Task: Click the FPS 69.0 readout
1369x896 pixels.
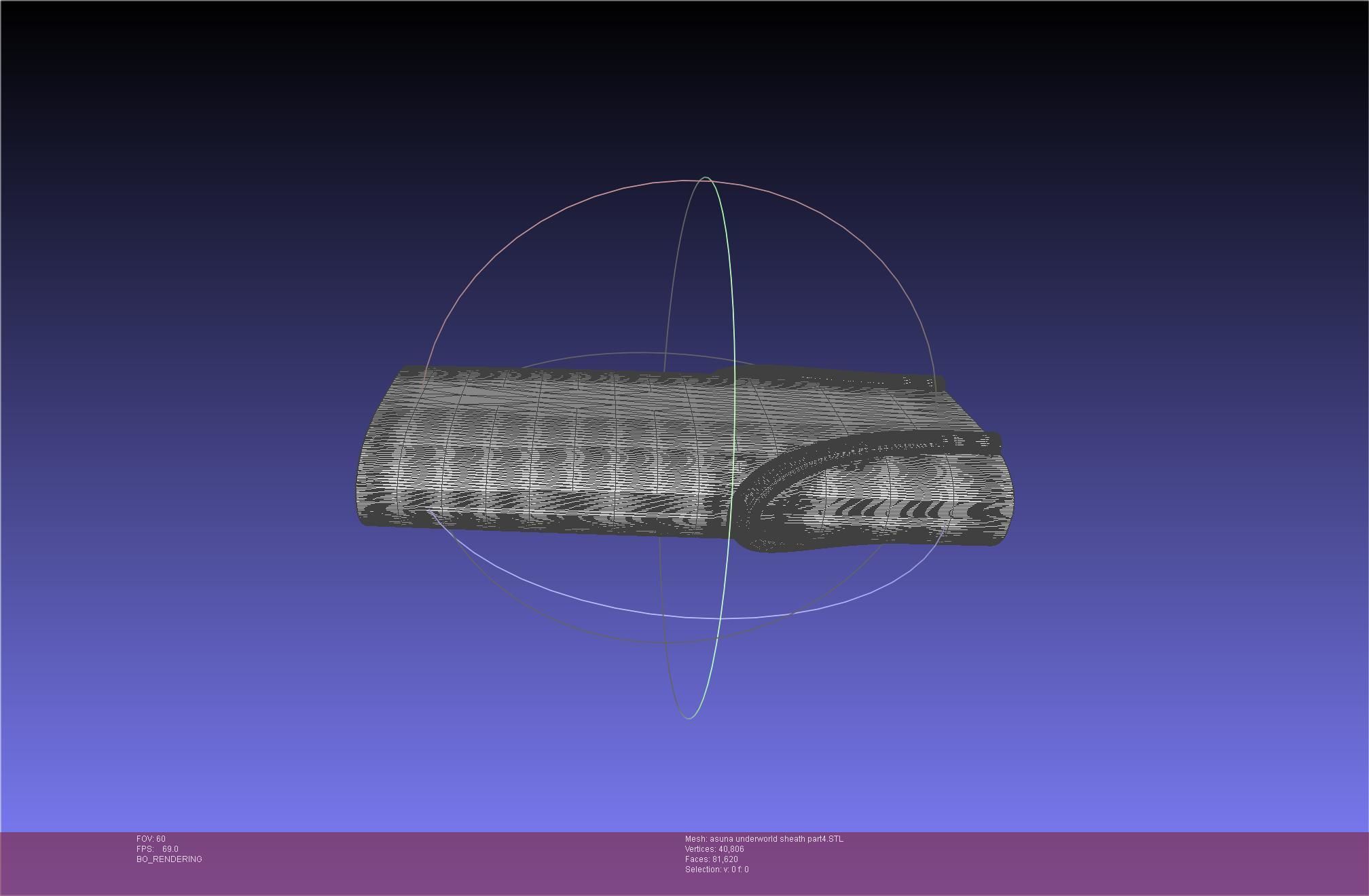Action: click(x=158, y=849)
